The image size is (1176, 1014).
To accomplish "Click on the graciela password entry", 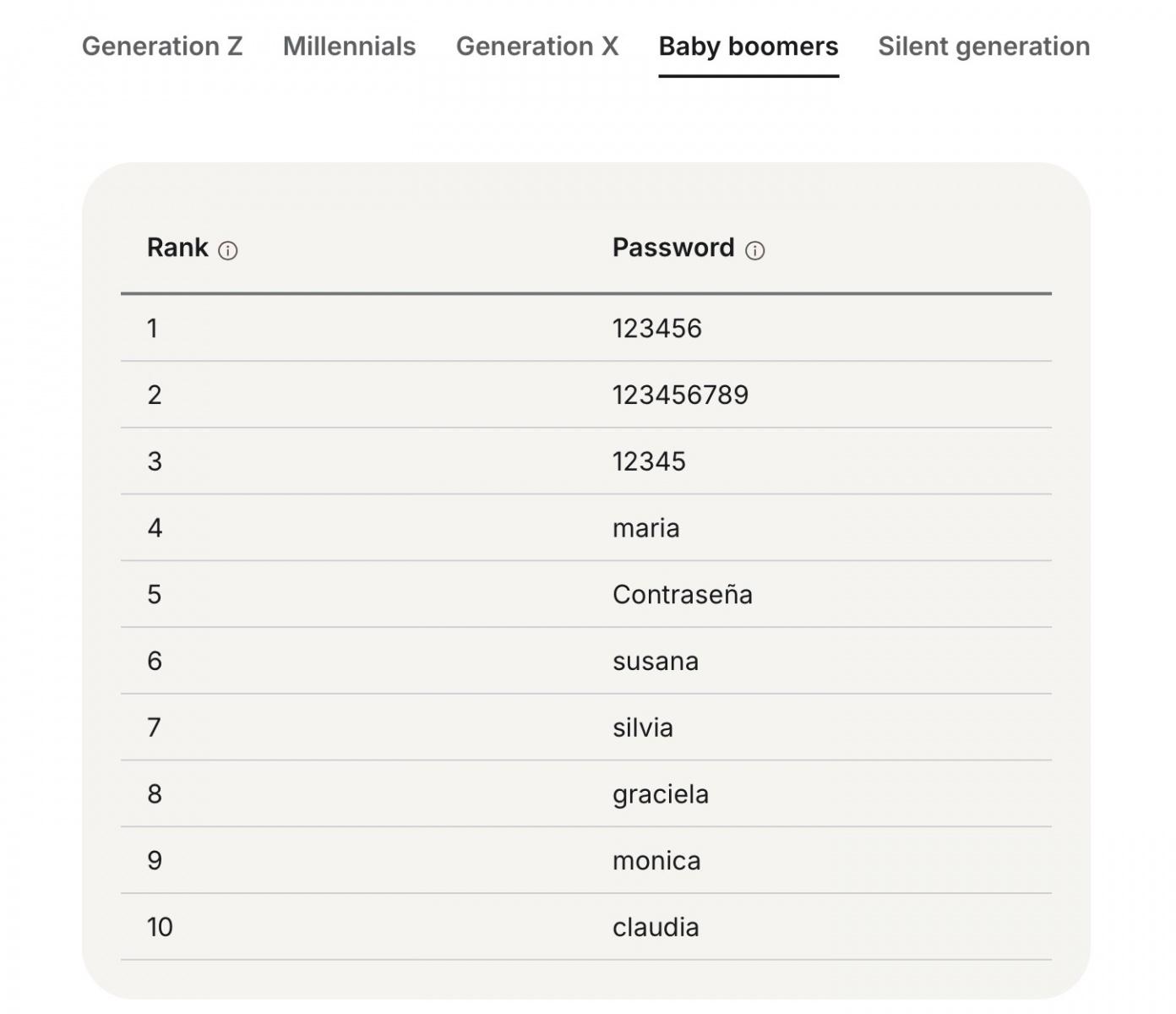I will point(660,794).
